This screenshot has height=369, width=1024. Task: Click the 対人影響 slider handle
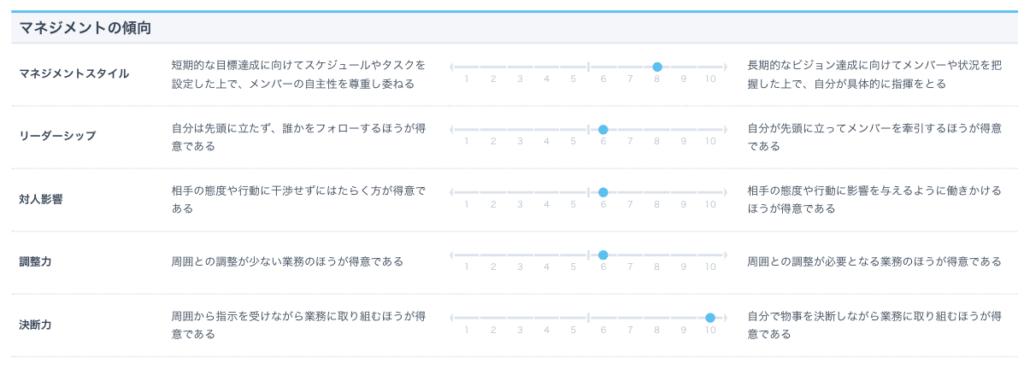coord(603,192)
